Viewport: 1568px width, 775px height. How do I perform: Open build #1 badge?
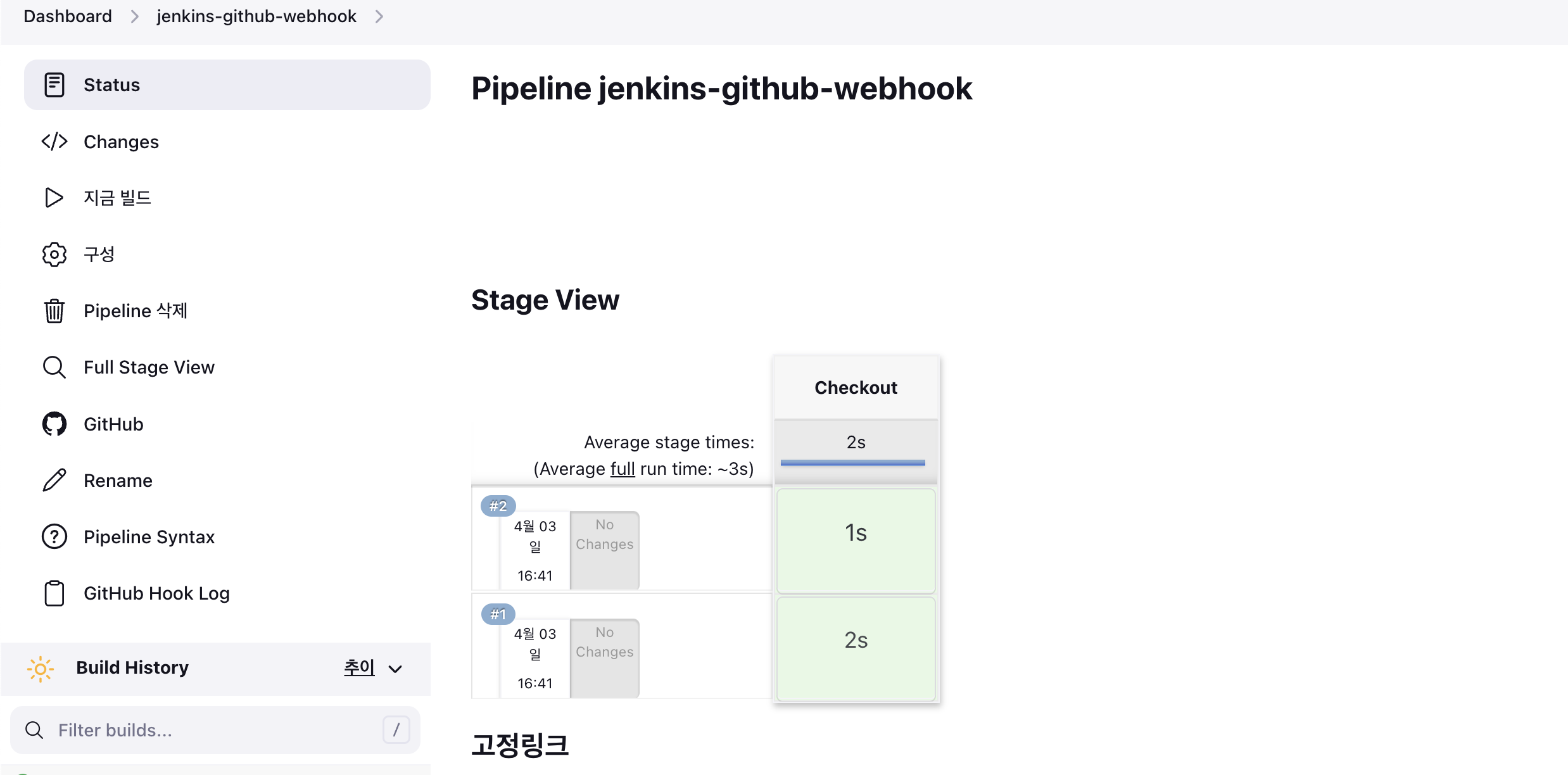coord(498,614)
